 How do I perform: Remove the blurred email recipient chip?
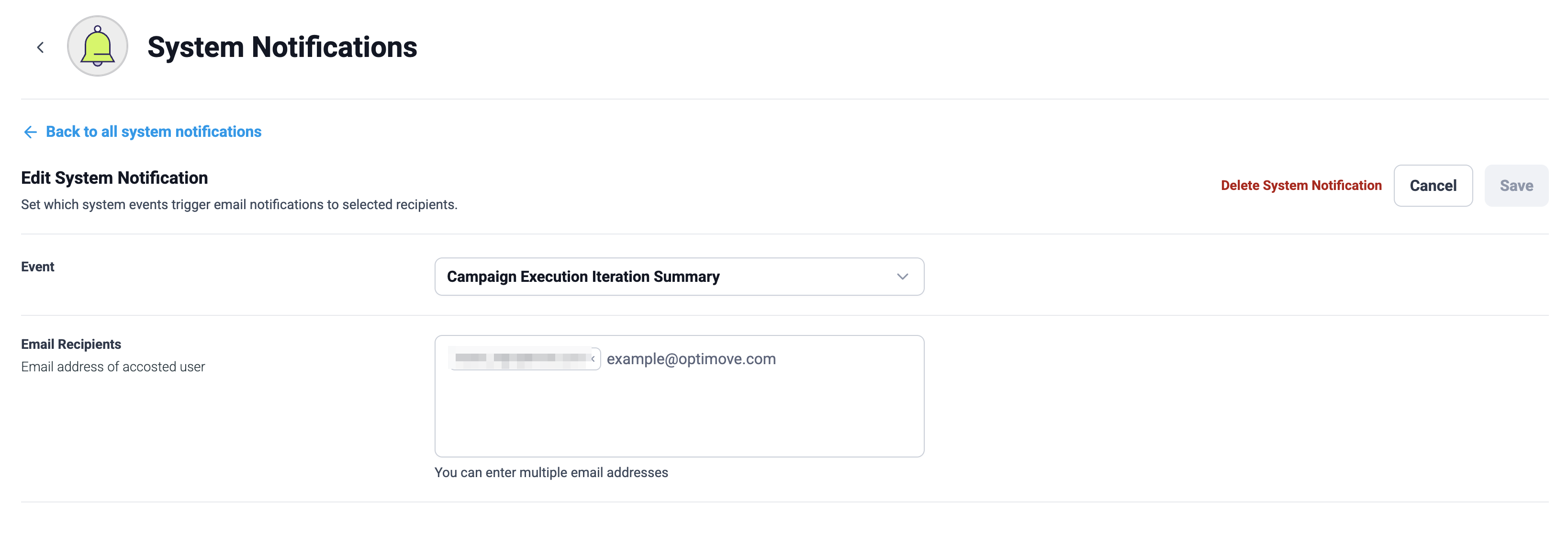[593, 359]
